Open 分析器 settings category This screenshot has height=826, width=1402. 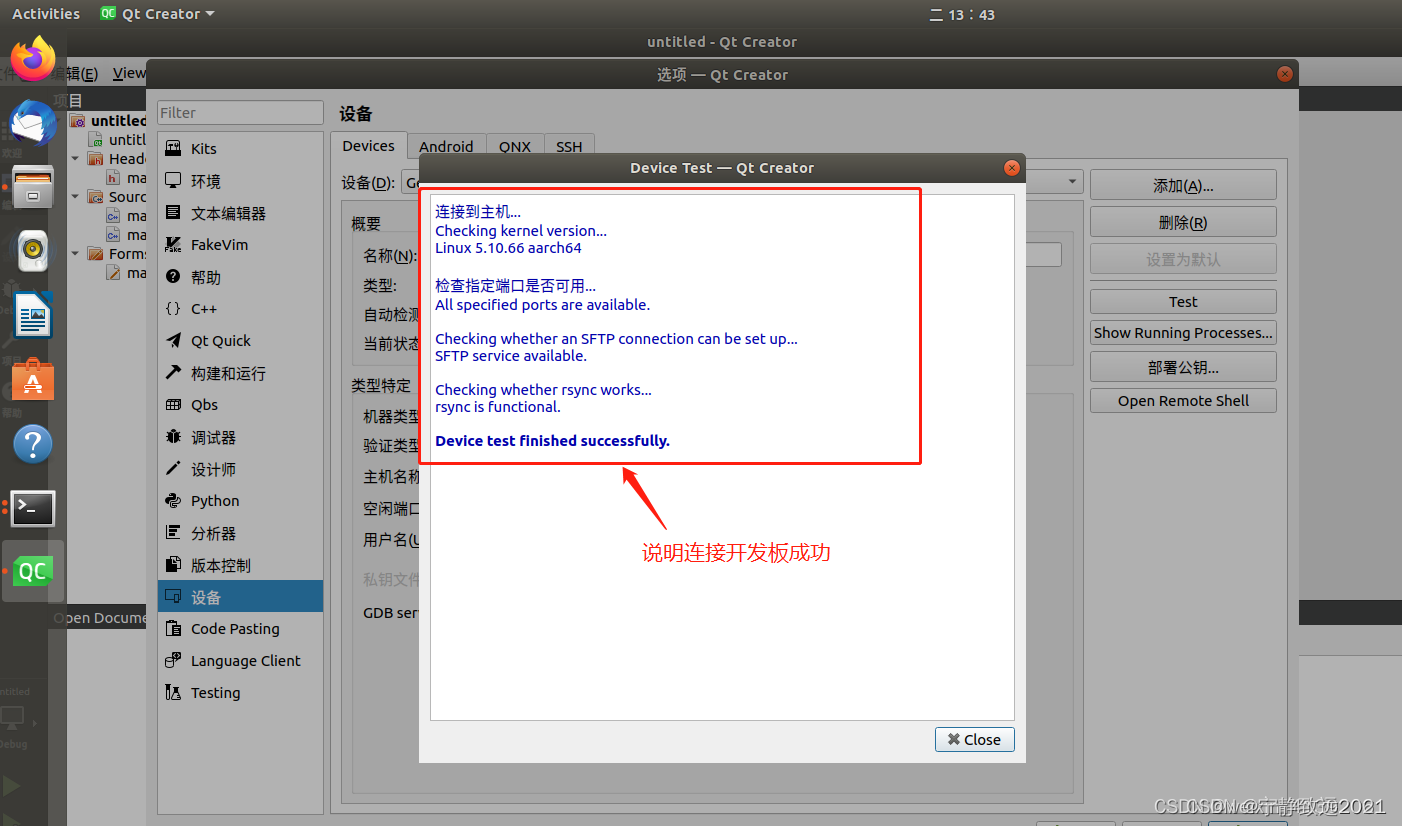point(240,533)
